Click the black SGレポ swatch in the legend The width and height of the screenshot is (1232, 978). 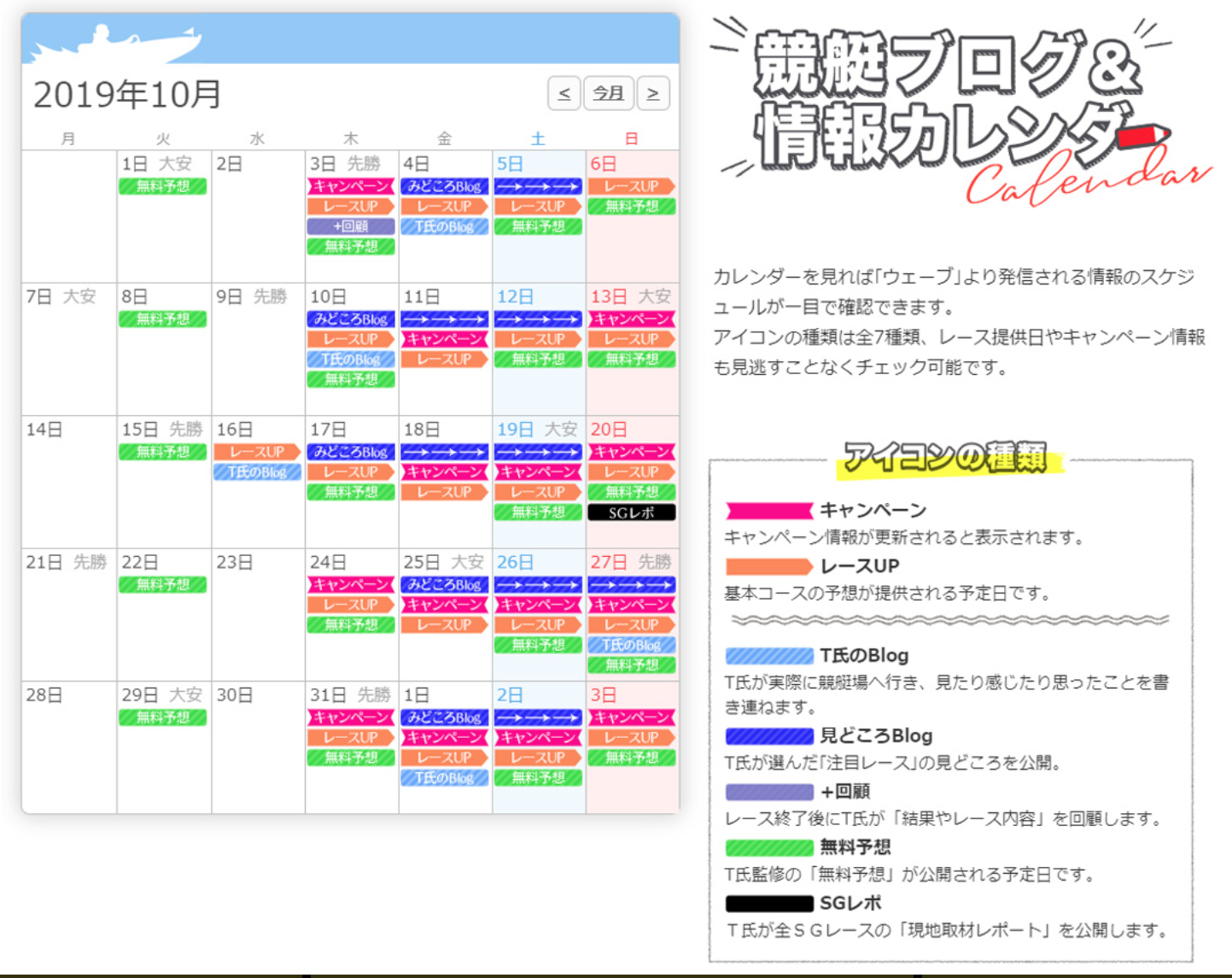tap(768, 904)
